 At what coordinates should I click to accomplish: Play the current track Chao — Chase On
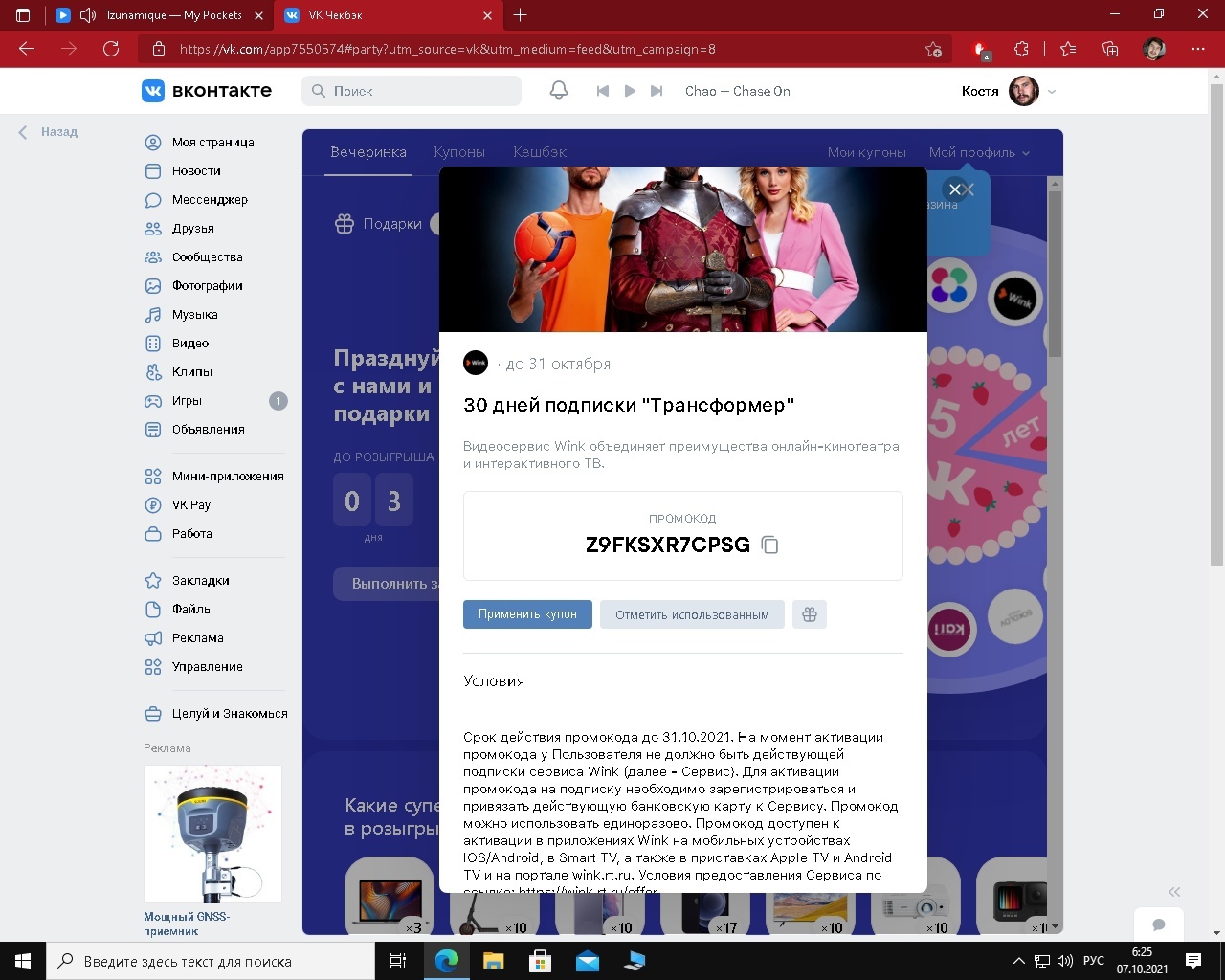[630, 91]
